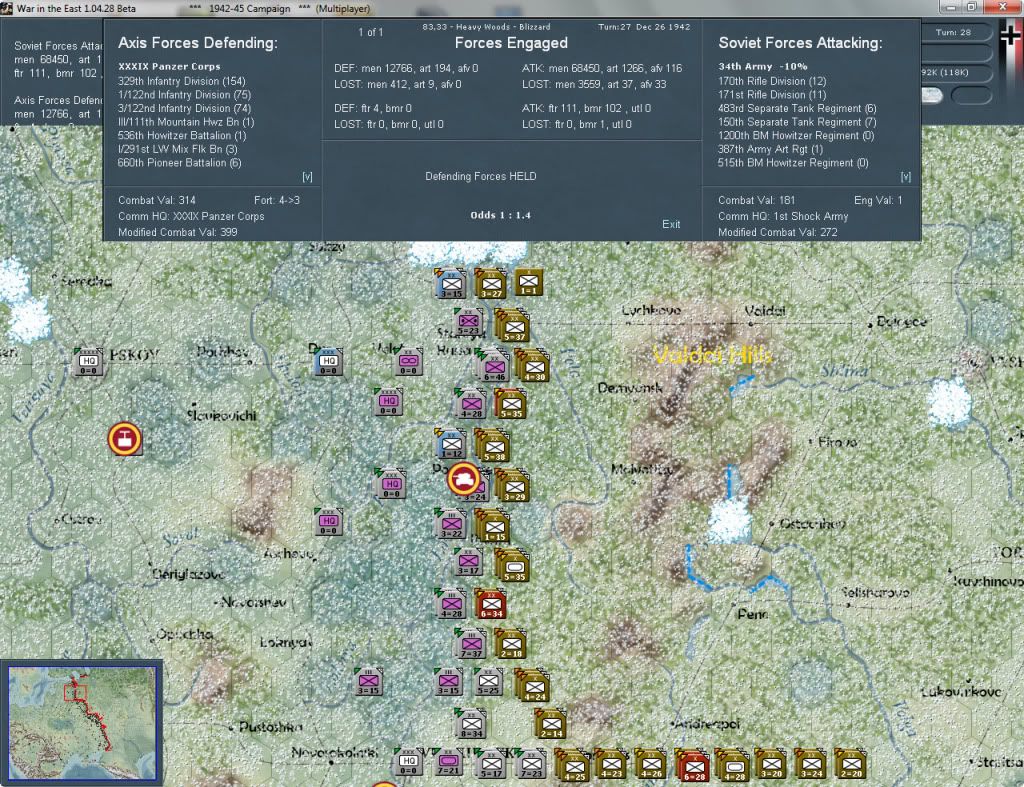Expand the Axis defending units list
Screen dimensions: 1024x787
pos(307,177)
